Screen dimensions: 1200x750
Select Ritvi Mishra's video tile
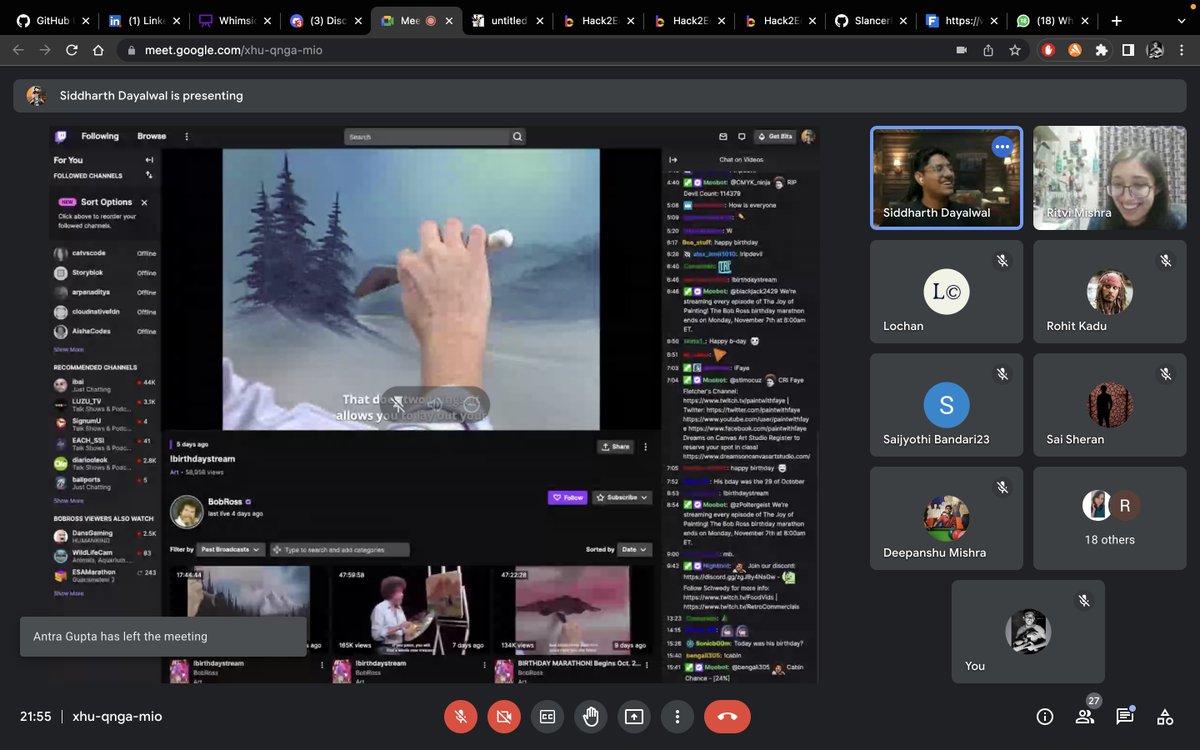[x=1108, y=177]
